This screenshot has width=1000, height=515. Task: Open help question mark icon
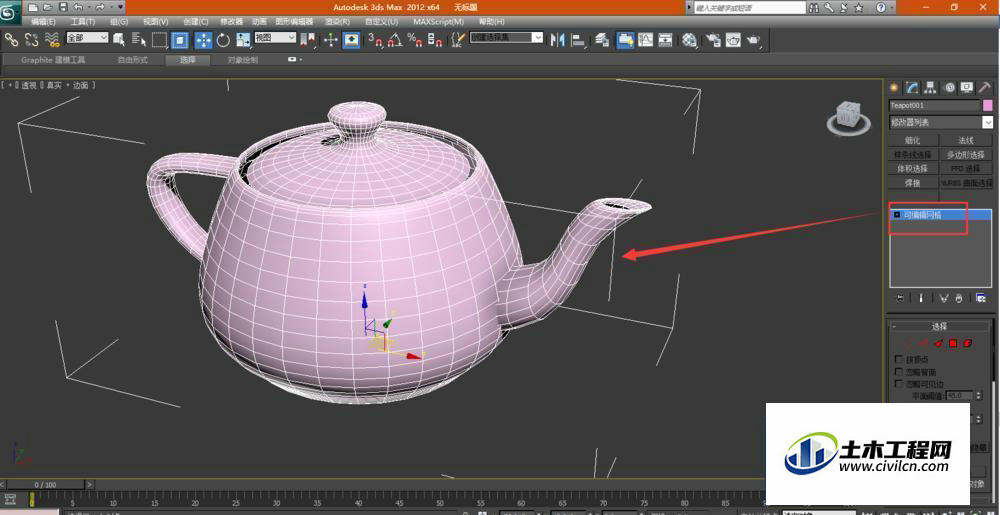click(881, 8)
